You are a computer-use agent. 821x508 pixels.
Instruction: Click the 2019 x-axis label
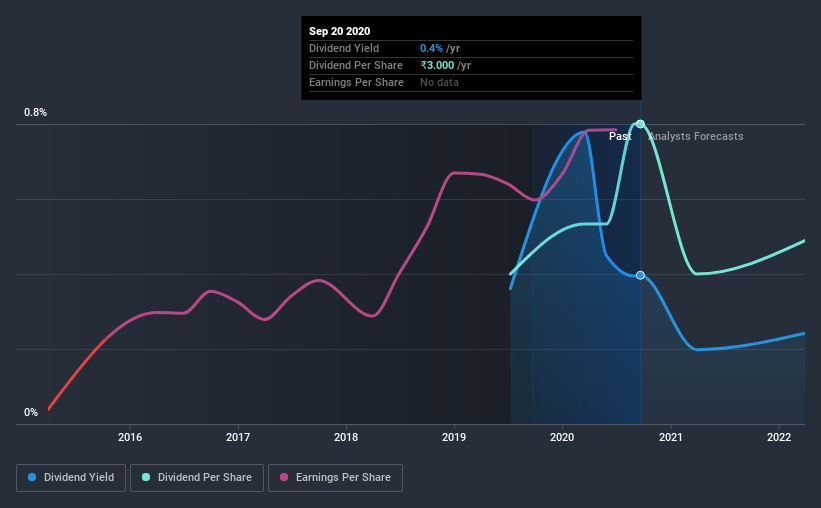click(454, 437)
